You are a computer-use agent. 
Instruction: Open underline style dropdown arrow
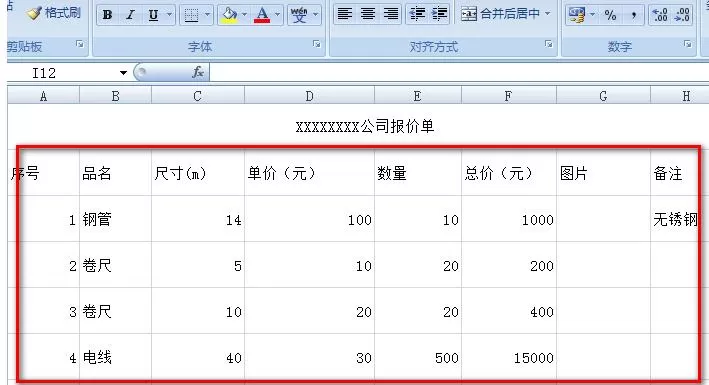(170, 15)
